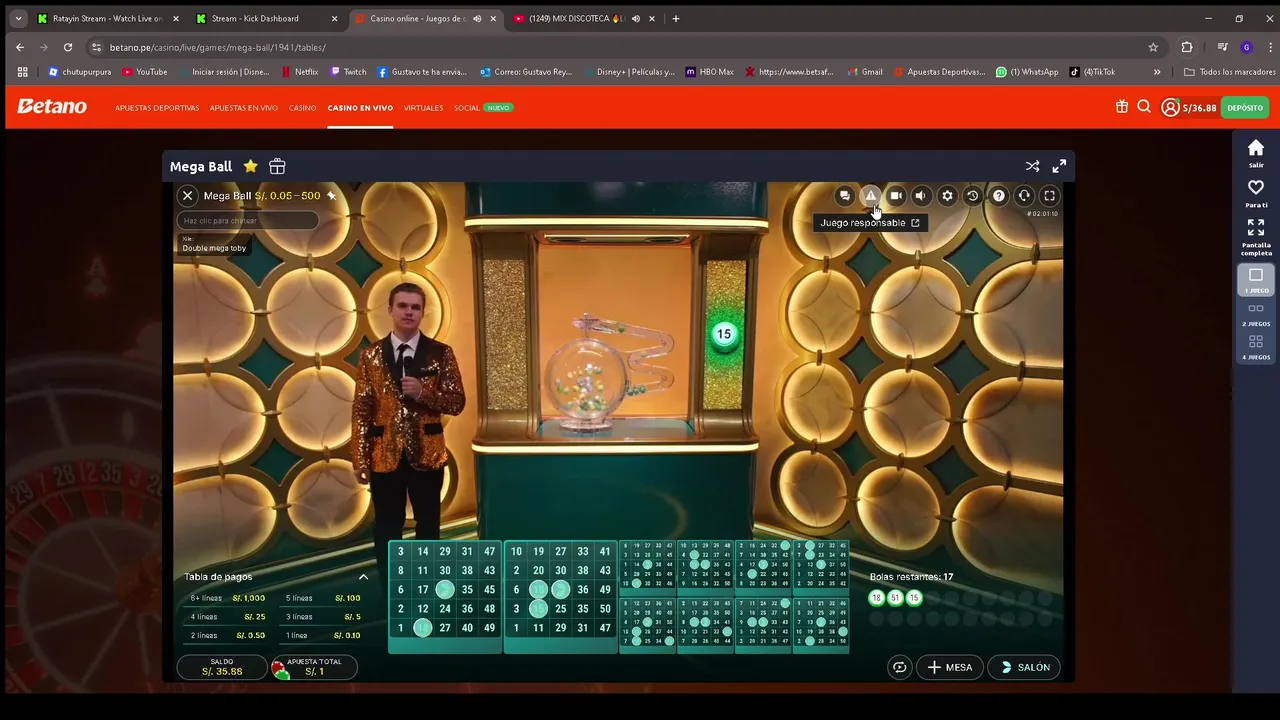This screenshot has width=1280, height=720.
Task: Expand the bookmarks overflow chevron
Action: point(1157,72)
